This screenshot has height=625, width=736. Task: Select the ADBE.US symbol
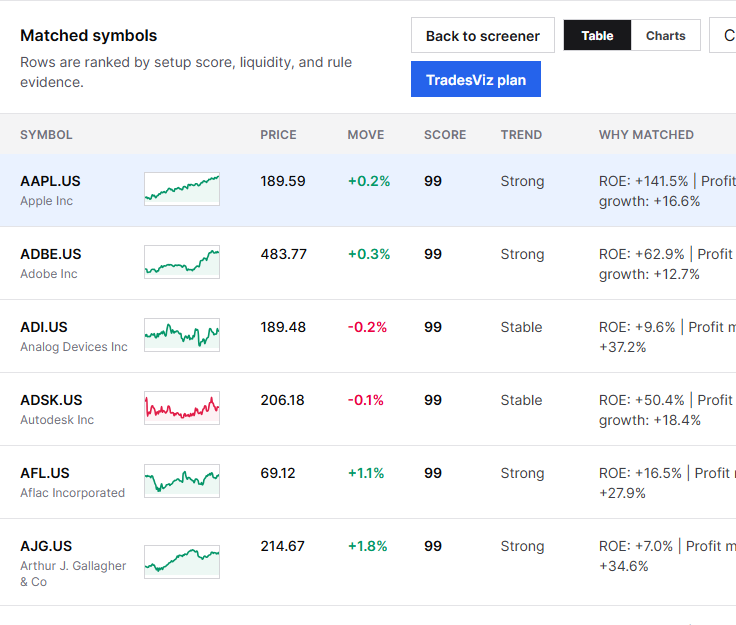pyautogui.click(x=51, y=254)
